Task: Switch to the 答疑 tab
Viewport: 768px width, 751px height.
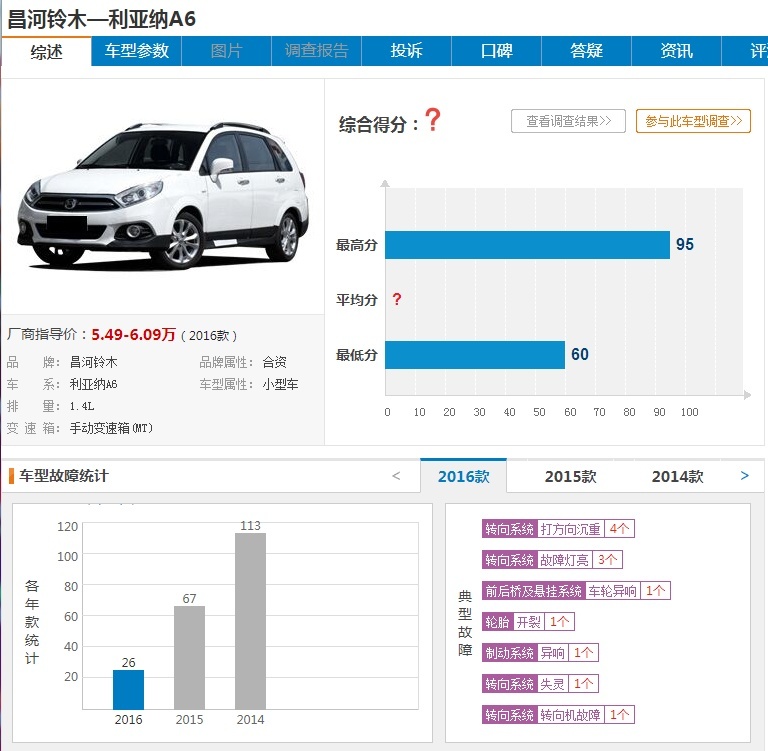Action: [586, 51]
